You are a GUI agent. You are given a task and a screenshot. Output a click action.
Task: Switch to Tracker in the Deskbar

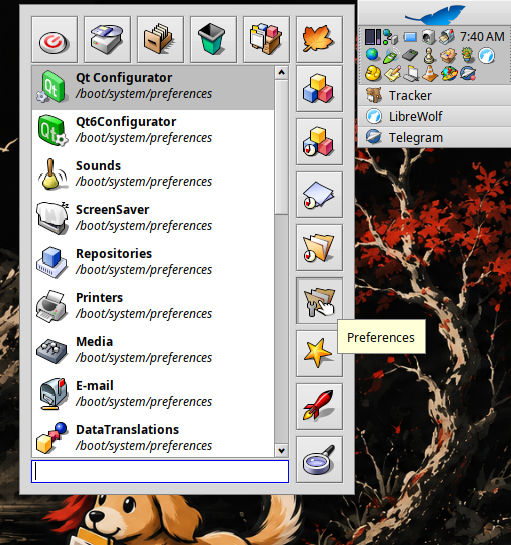point(435,96)
